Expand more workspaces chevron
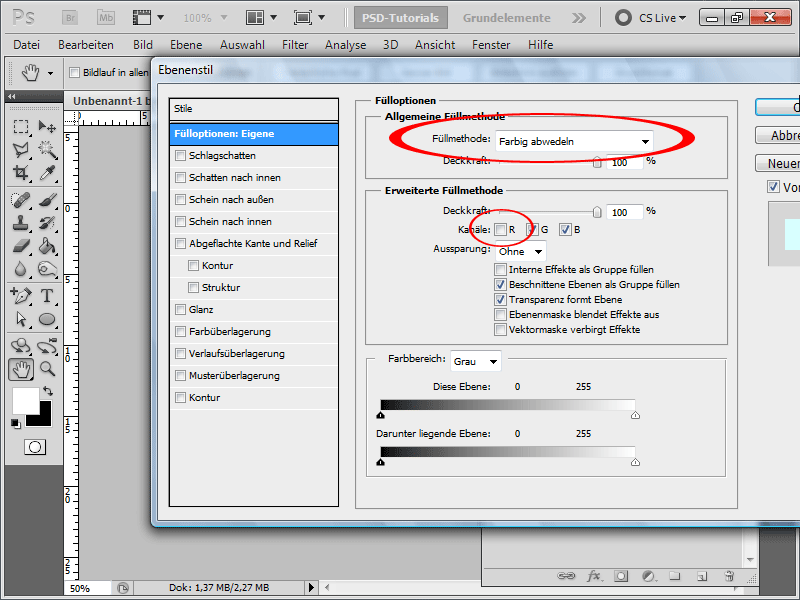The image size is (800, 600). coord(579,18)
